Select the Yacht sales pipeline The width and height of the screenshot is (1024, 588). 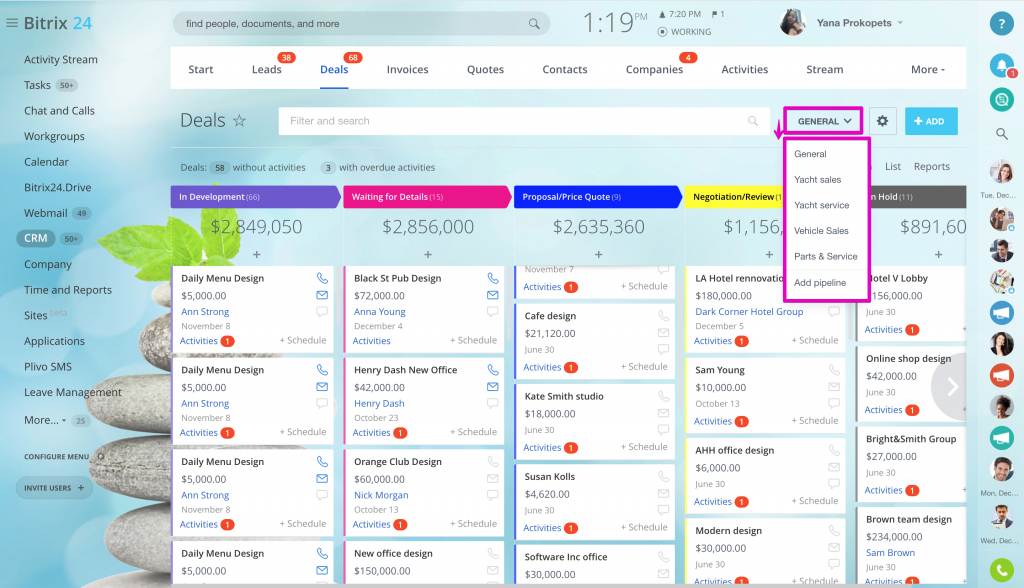click(817, 179)
